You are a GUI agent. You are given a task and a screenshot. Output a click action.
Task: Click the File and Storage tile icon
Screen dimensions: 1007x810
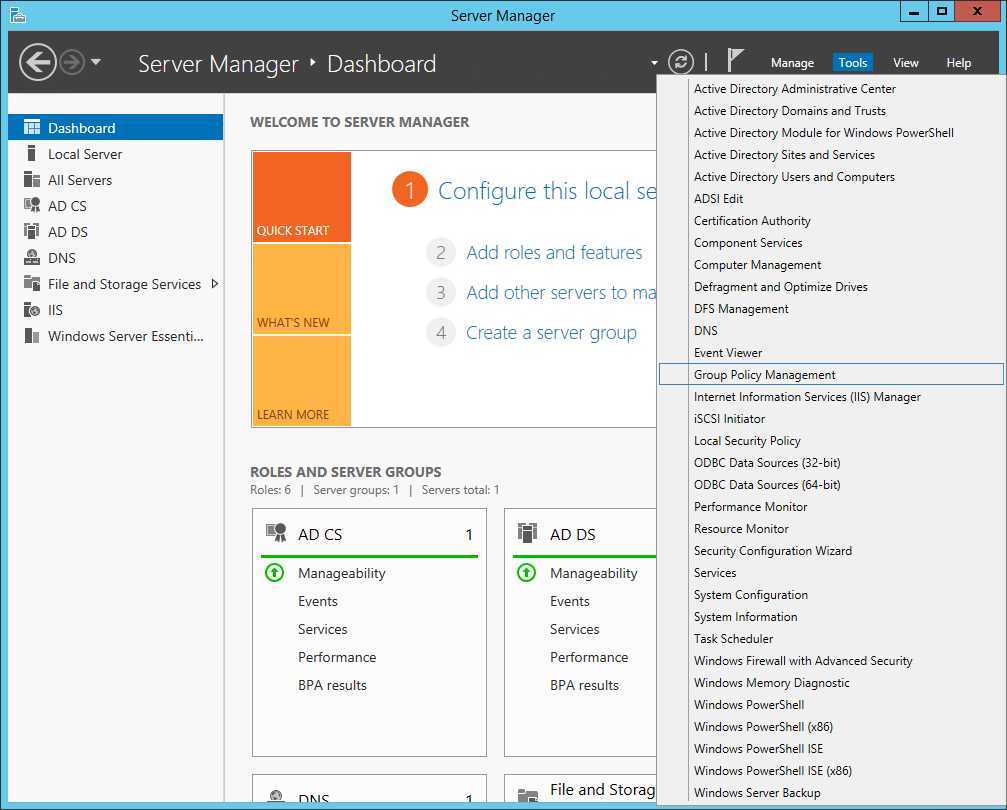coord(528,795)
